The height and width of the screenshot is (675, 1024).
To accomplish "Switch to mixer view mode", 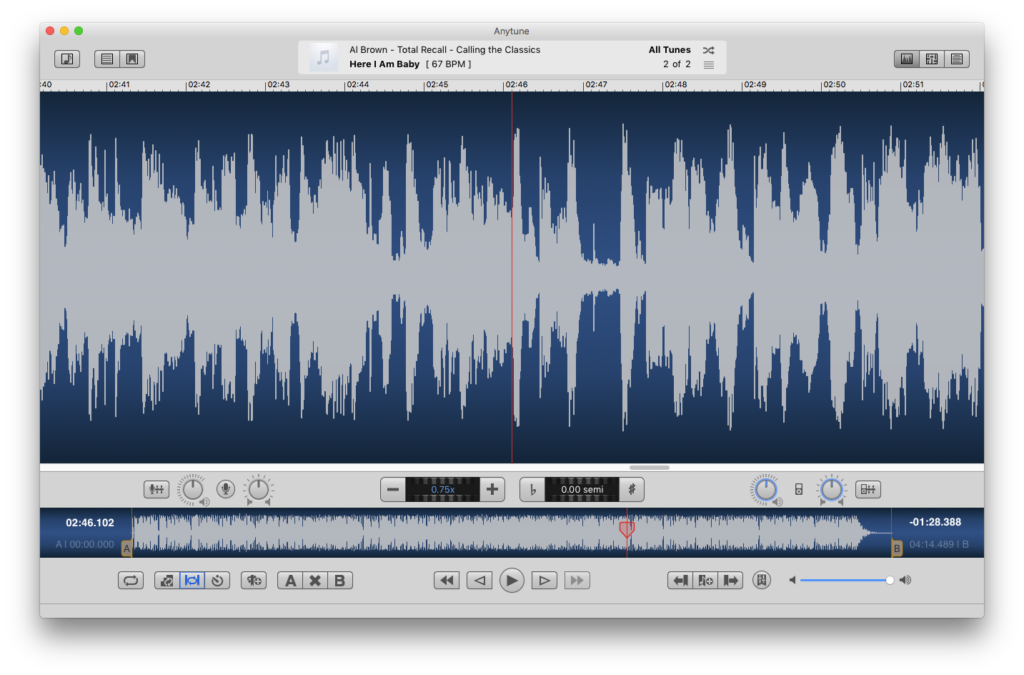I will pyautogui.click(x=932, y=59).
